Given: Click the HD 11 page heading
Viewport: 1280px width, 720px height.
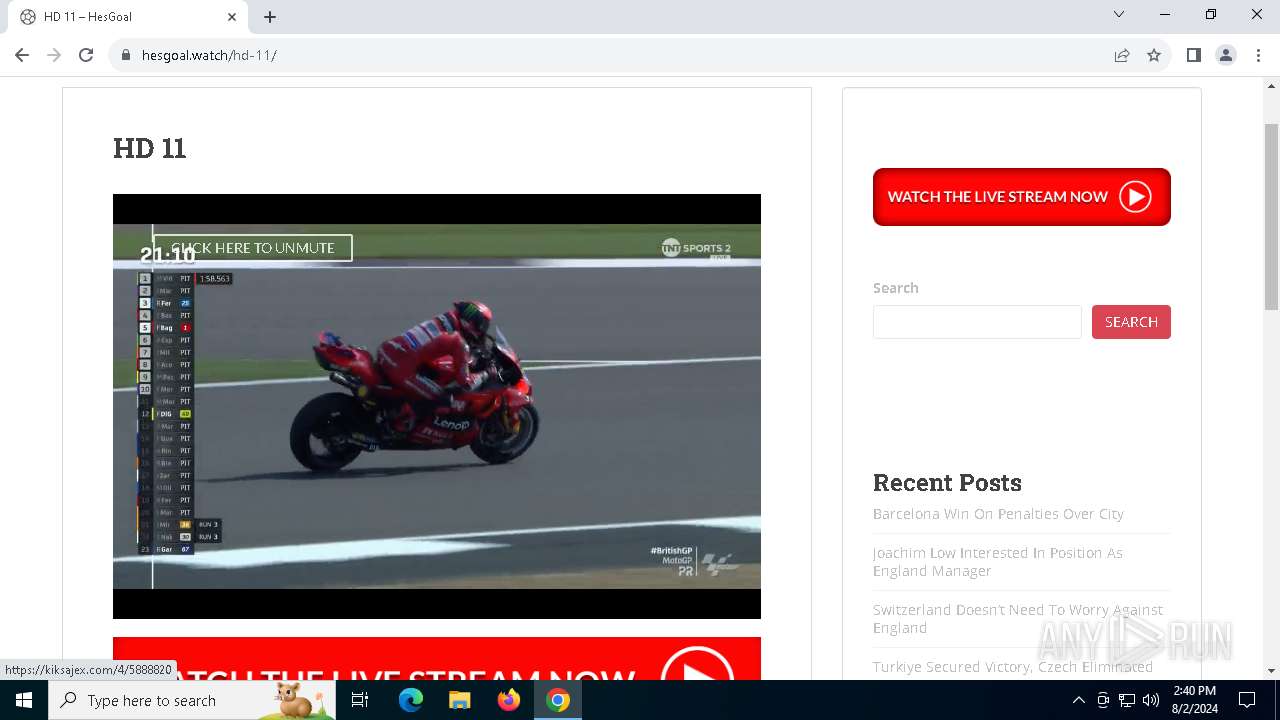Looking at the screenshot, I should (x=150, y=148).
